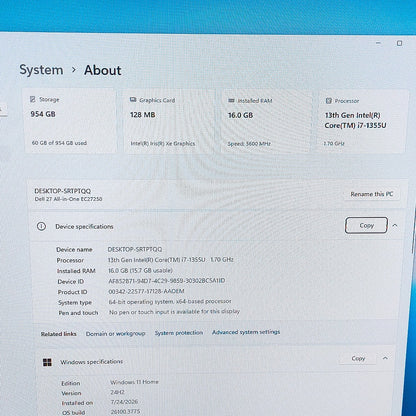
Task: Click the Processor row value in specifications
Action: 170,260
